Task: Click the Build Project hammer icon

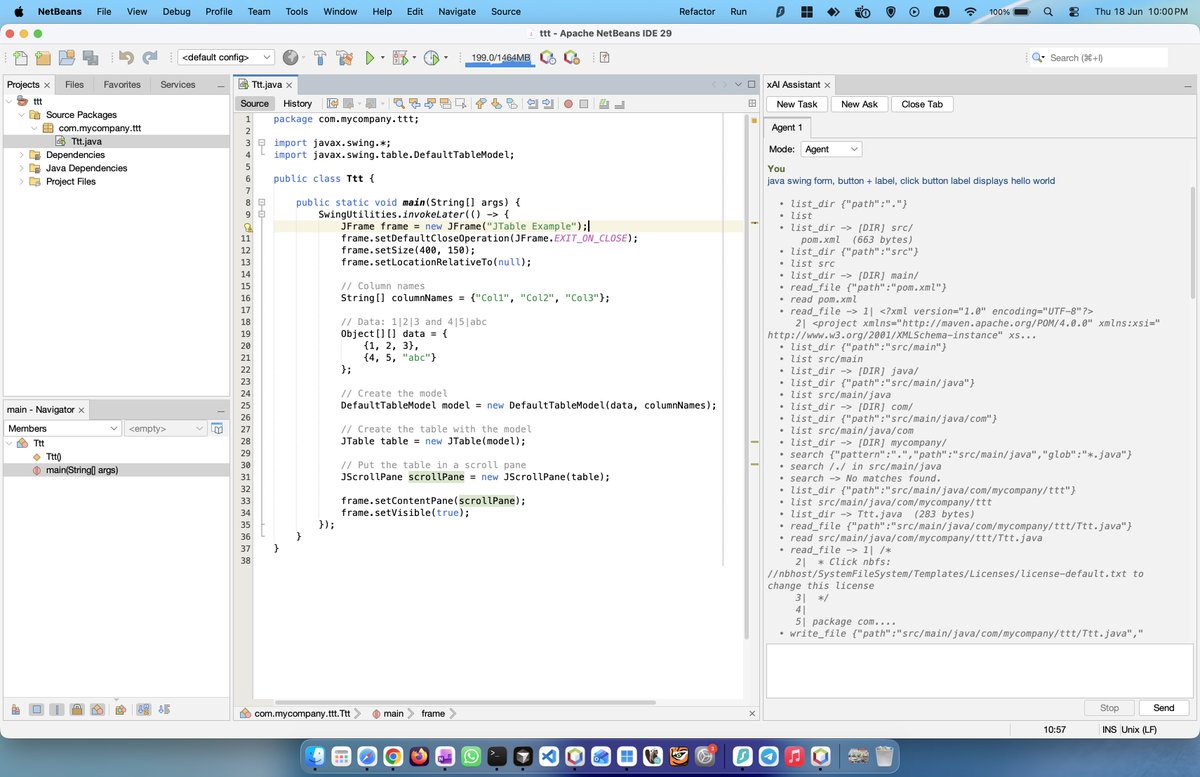Action: pyautogui.click(x=320, y=58)
